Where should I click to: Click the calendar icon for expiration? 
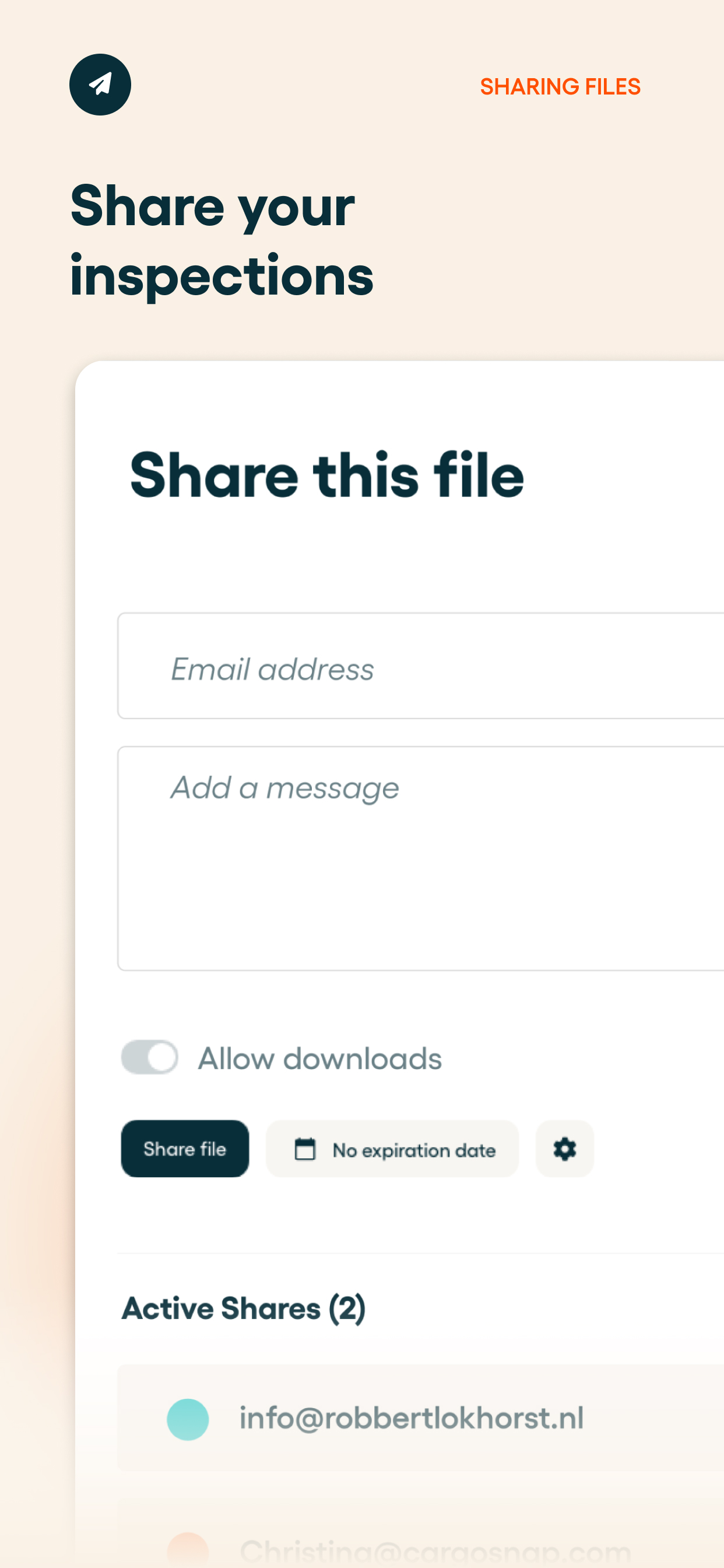click(x=305, y=1149)
